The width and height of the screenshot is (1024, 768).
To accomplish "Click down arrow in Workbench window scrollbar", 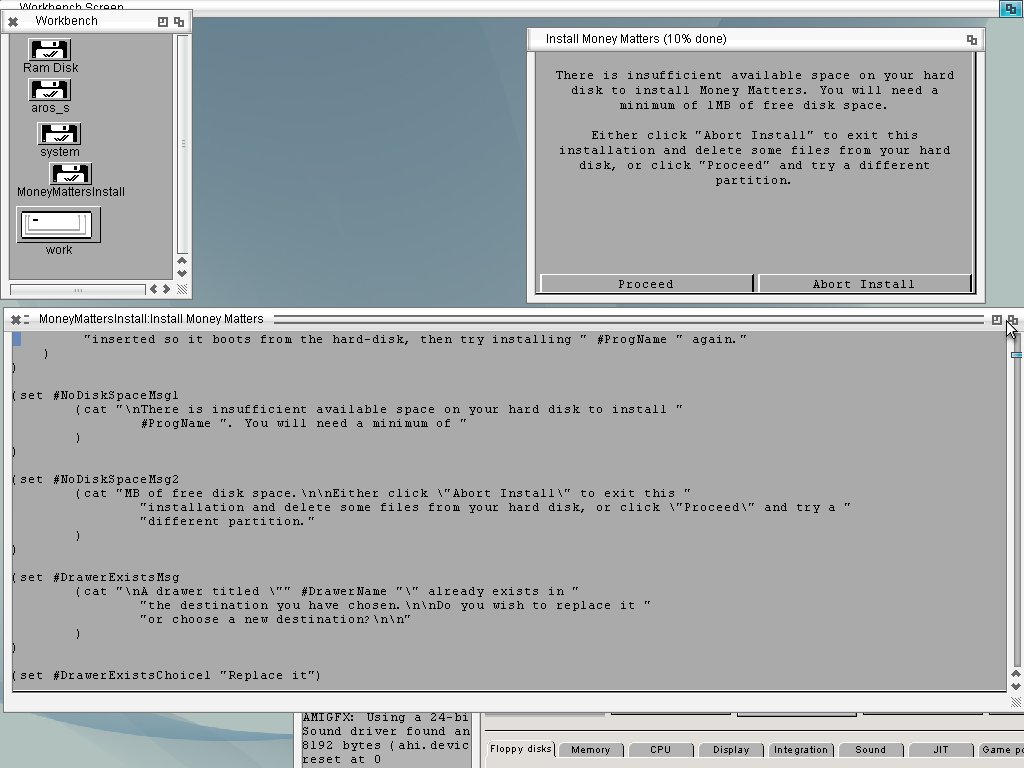I will 182,274.
